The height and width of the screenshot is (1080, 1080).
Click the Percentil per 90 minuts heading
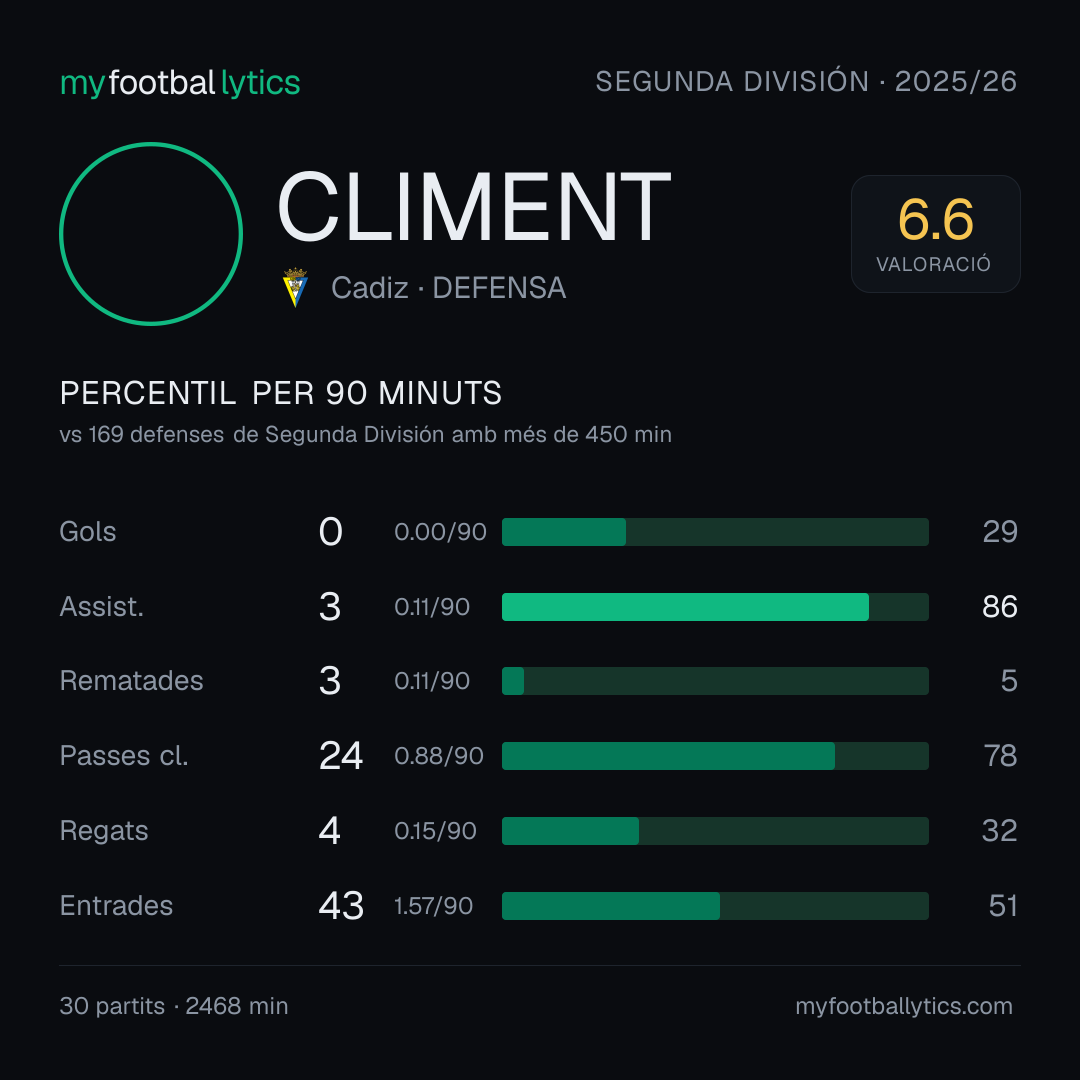tap(281, 393)
